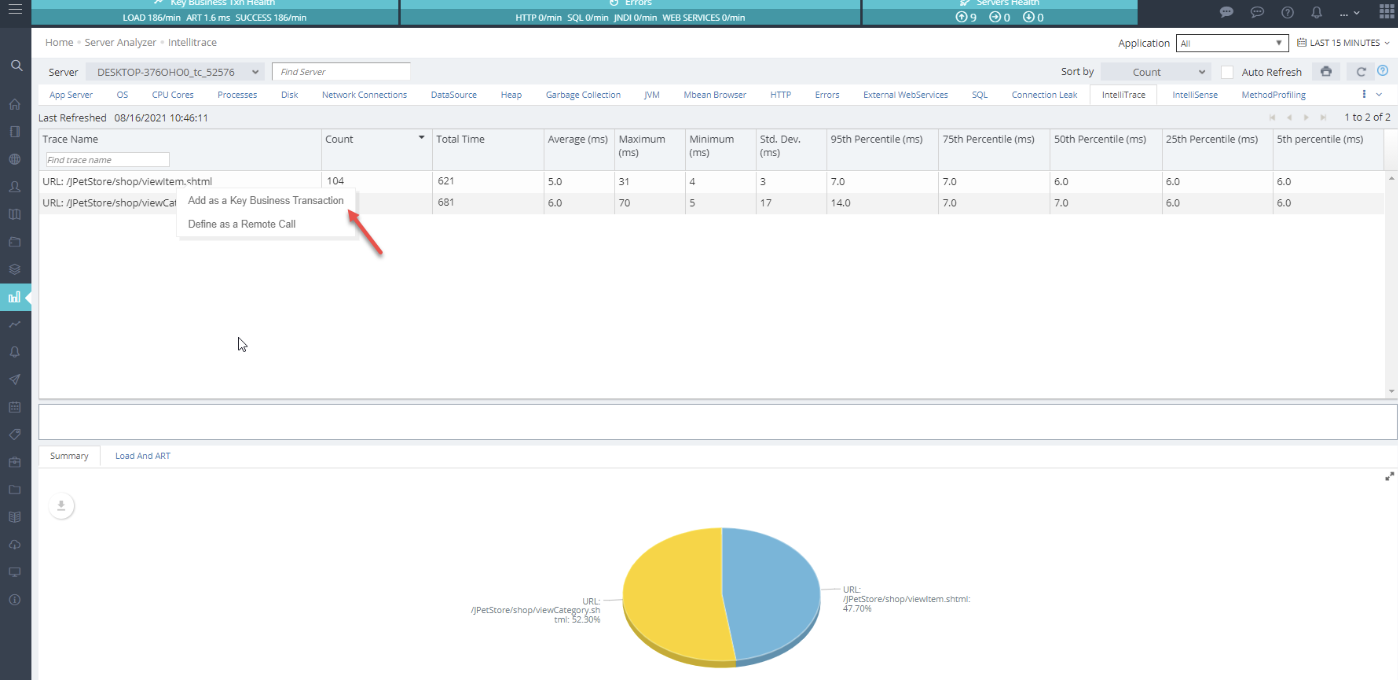Click the Find Server input field

pos(341,72)
